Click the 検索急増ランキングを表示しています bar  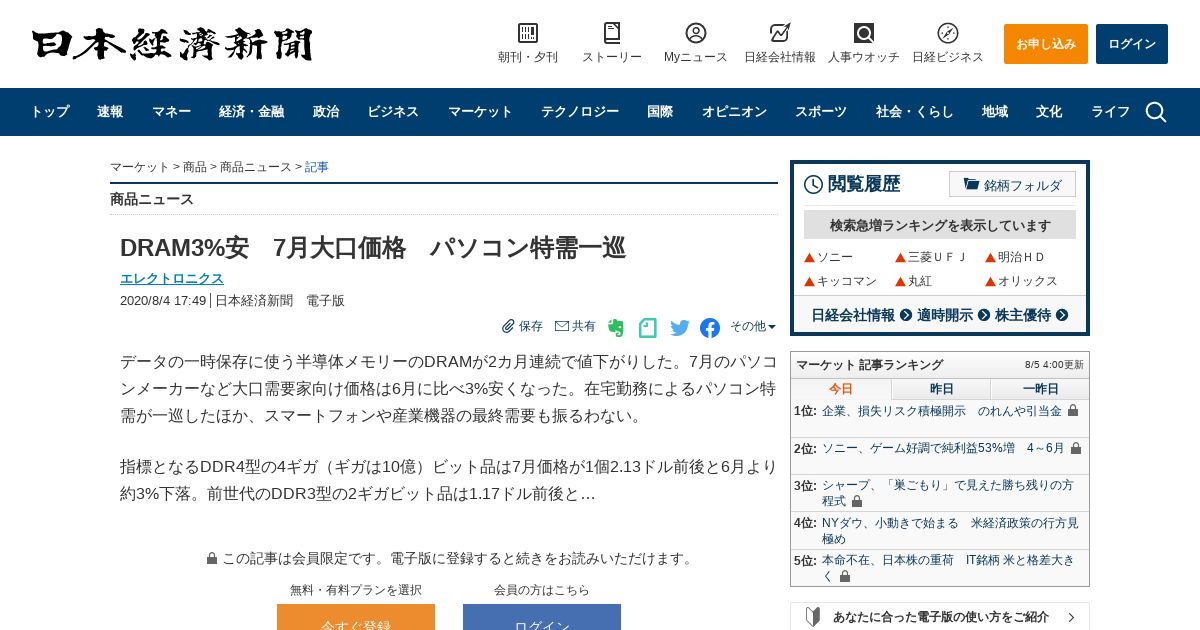click(x=940, y=225)
